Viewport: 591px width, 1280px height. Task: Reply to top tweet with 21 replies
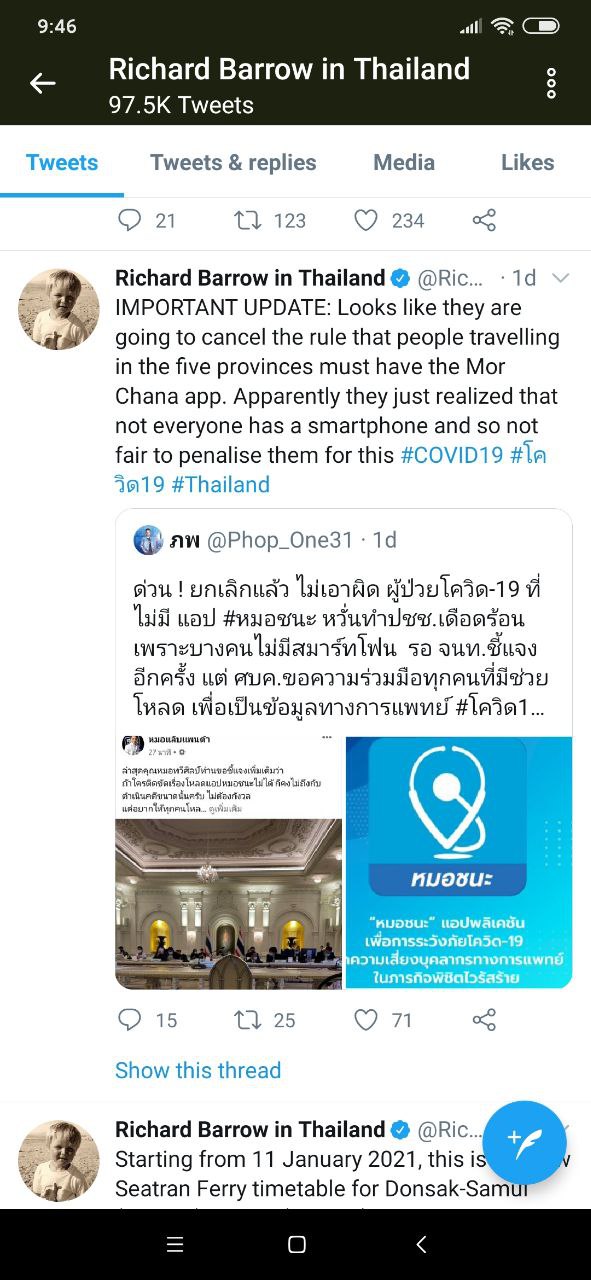coord(131,220)
